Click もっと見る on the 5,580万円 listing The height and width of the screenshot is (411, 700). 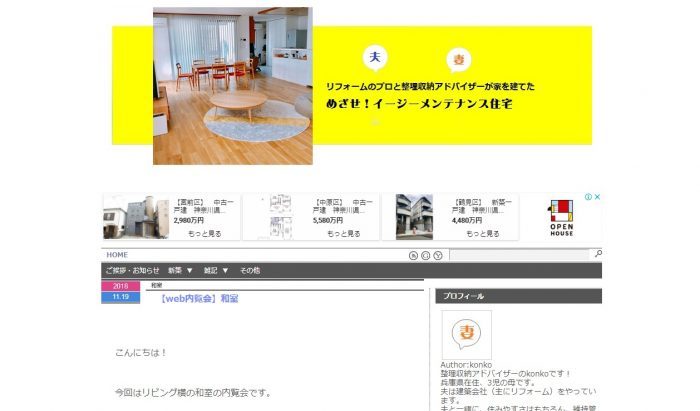click(344, 233)
